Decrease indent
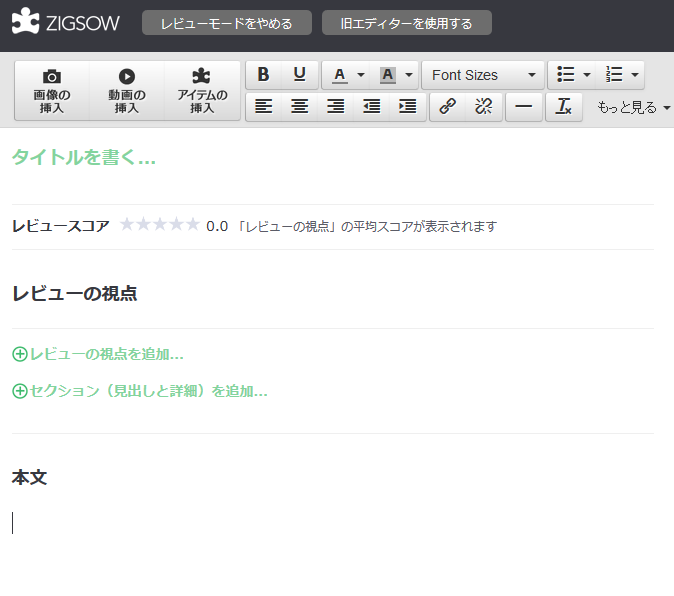Viewport: 674px width, 596px height. (x=371, y=106)
